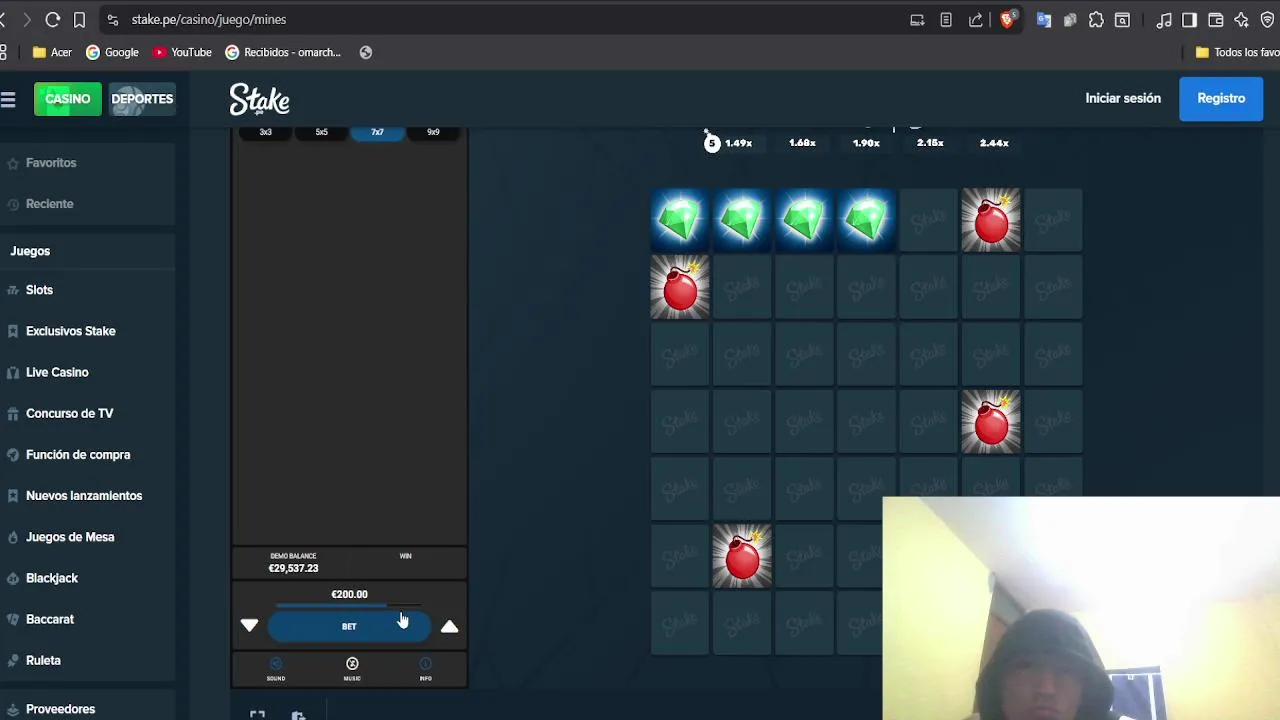Open the hamburger sidebar menu
This screenshot has width=1280, height=720.
click(x=8, y=99)
